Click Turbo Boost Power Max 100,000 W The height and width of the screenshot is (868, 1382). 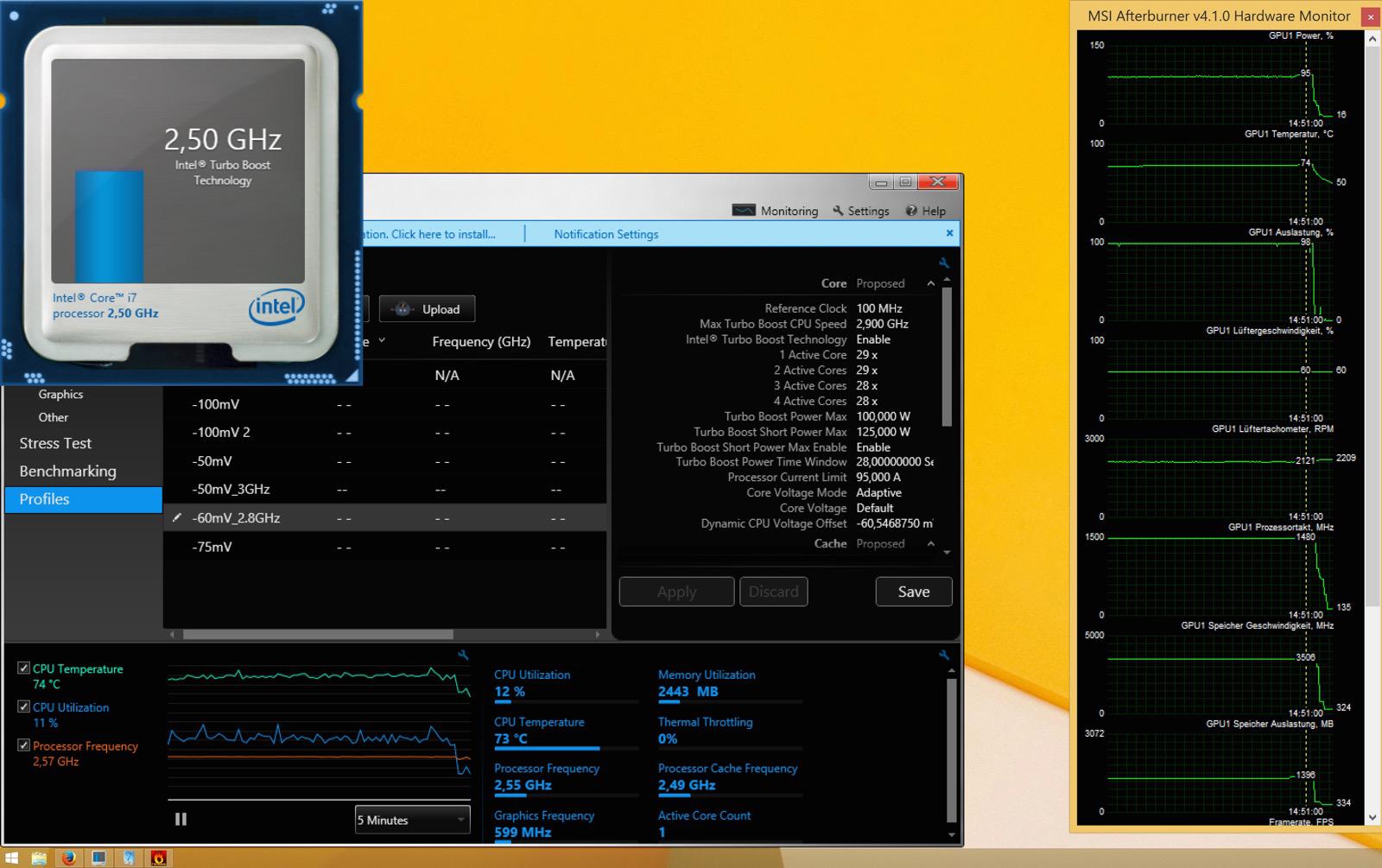click(883, 416)
